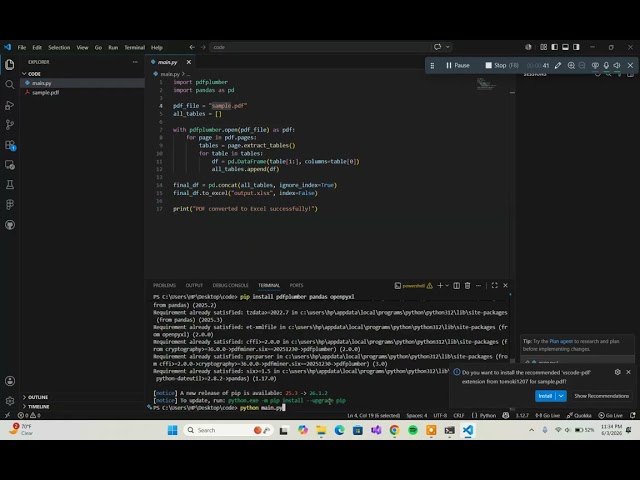Expand chat dropdown arrow in title bar
The width and height of the screenshot is (640, 480).
tap(448, 47)
